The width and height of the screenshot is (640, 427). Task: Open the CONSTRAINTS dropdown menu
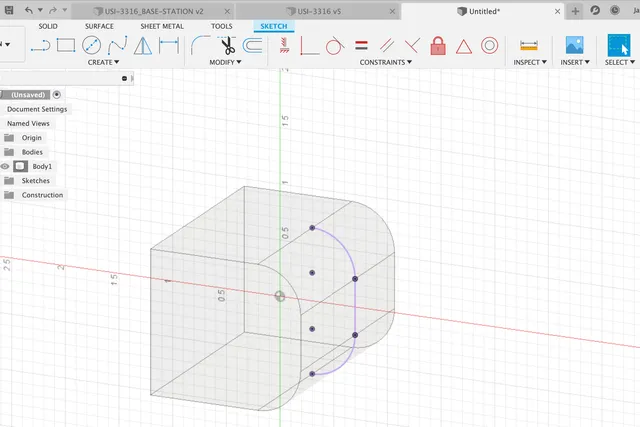[386, 62]
